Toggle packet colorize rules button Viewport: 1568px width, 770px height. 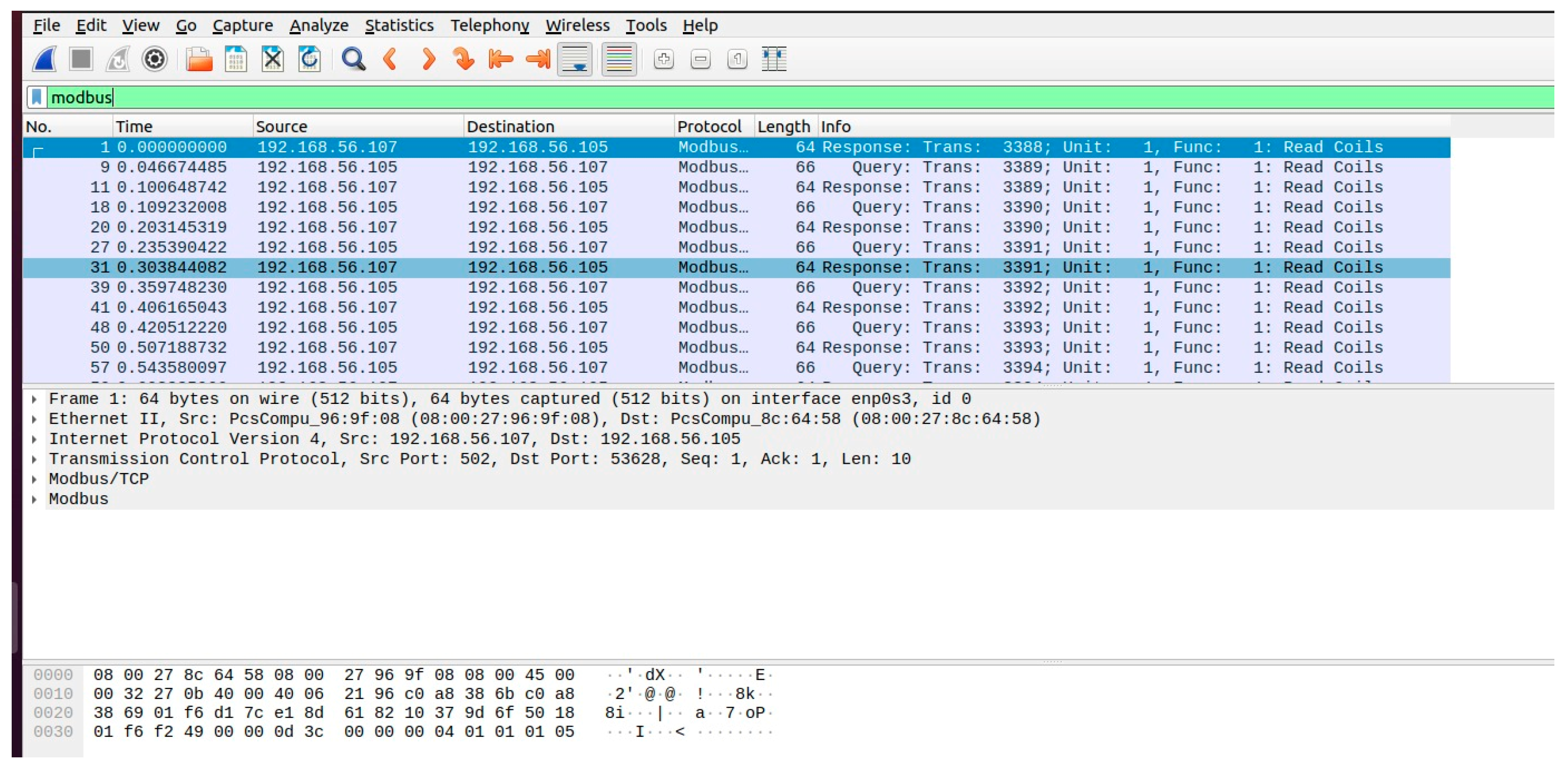619,59
